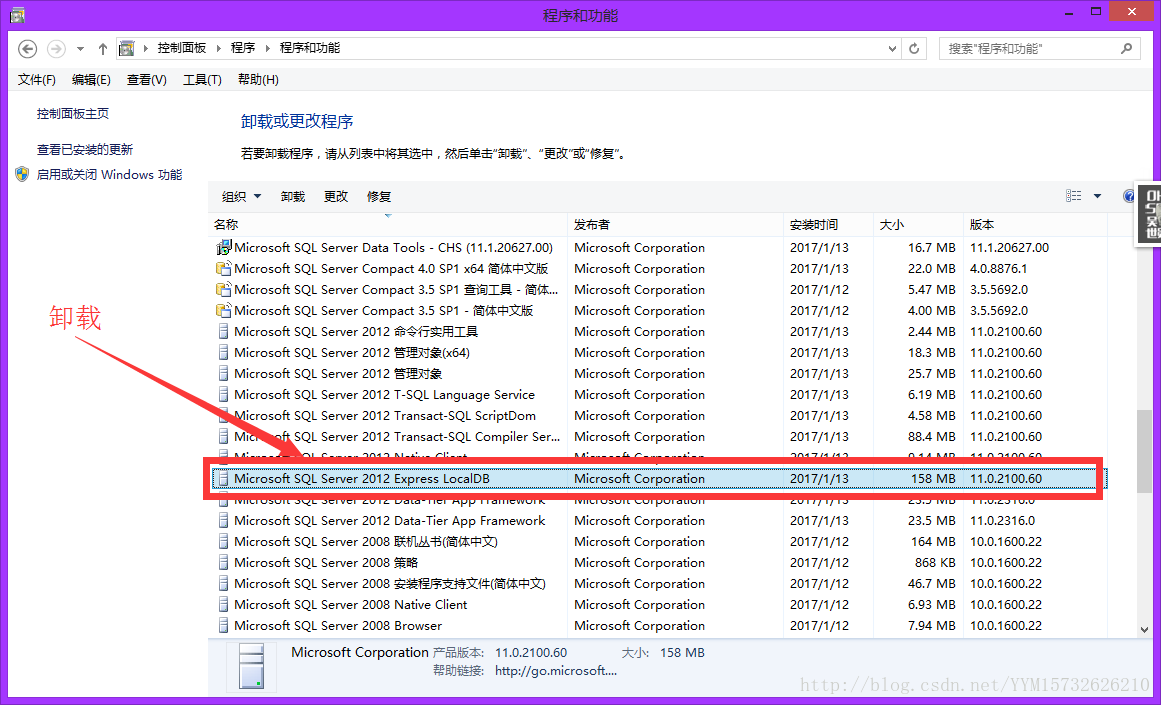Click the 868 KB size cell

tap(935, 563)
